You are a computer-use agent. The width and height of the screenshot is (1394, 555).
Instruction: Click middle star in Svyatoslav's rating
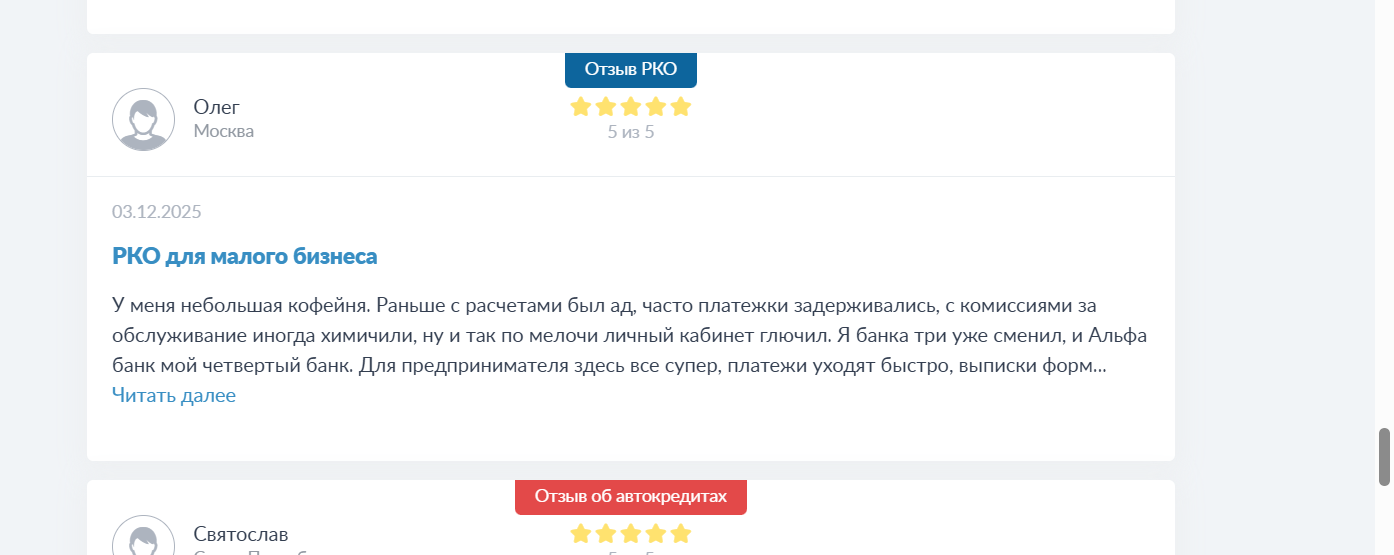click(631, 534)
